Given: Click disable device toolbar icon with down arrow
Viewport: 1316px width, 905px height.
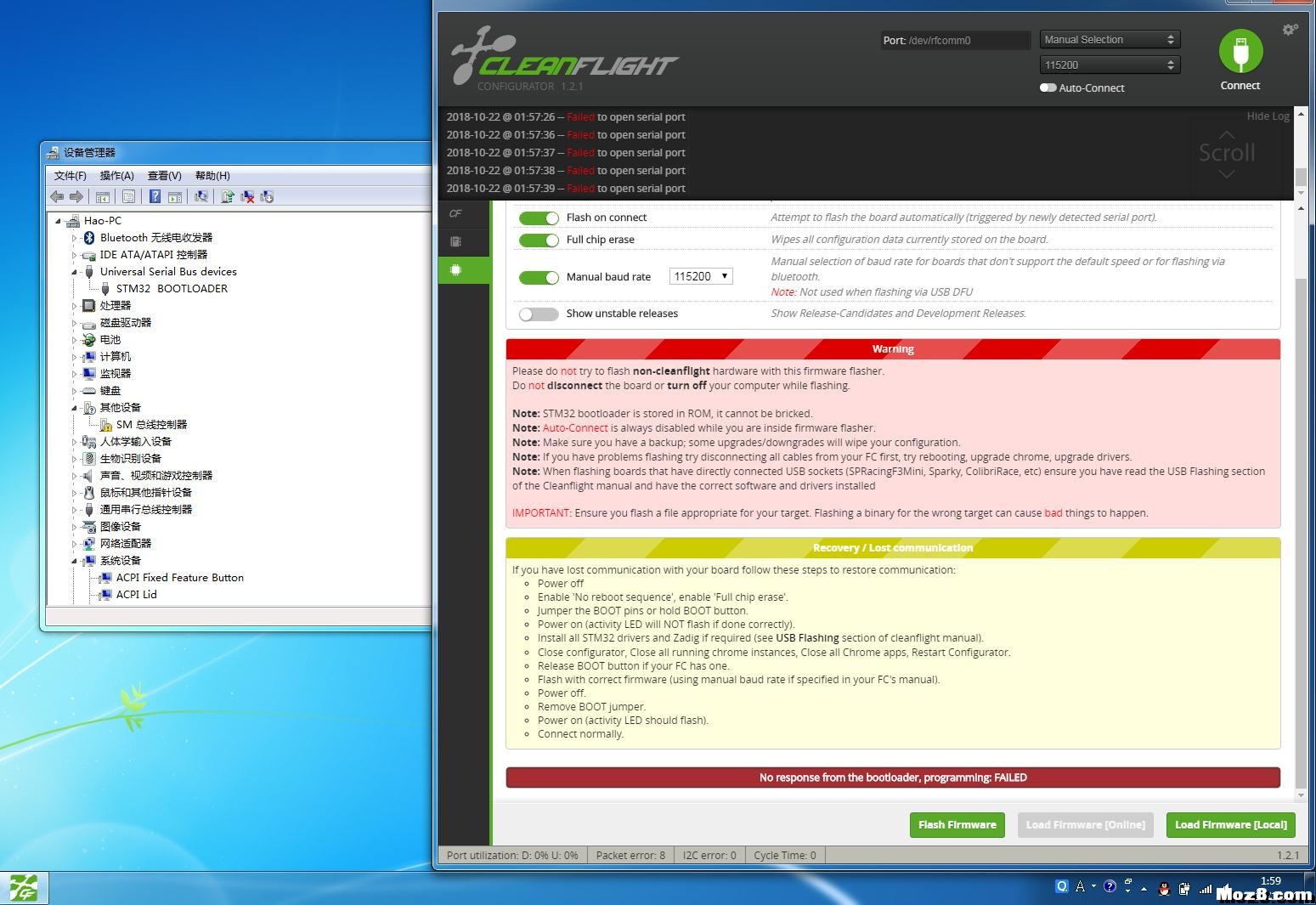Looking at the screenshot, I should (267, 196).
